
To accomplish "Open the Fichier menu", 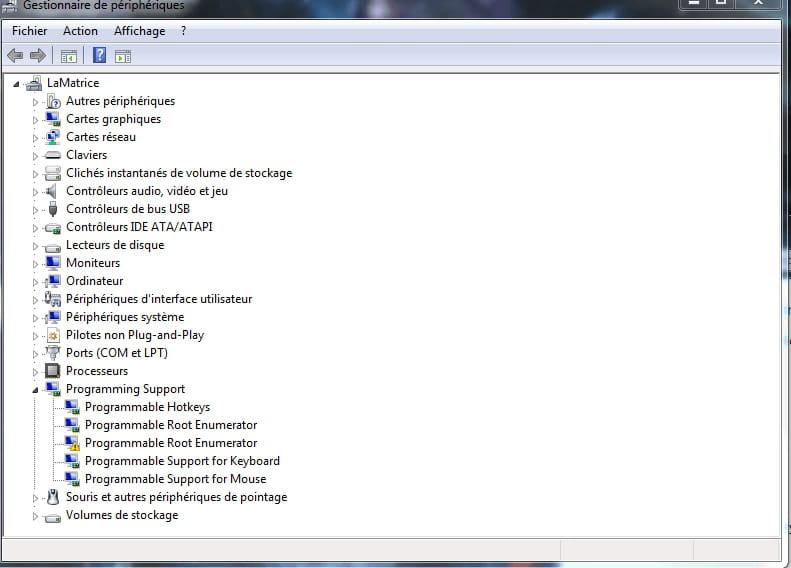I will [x=29, y=31].
